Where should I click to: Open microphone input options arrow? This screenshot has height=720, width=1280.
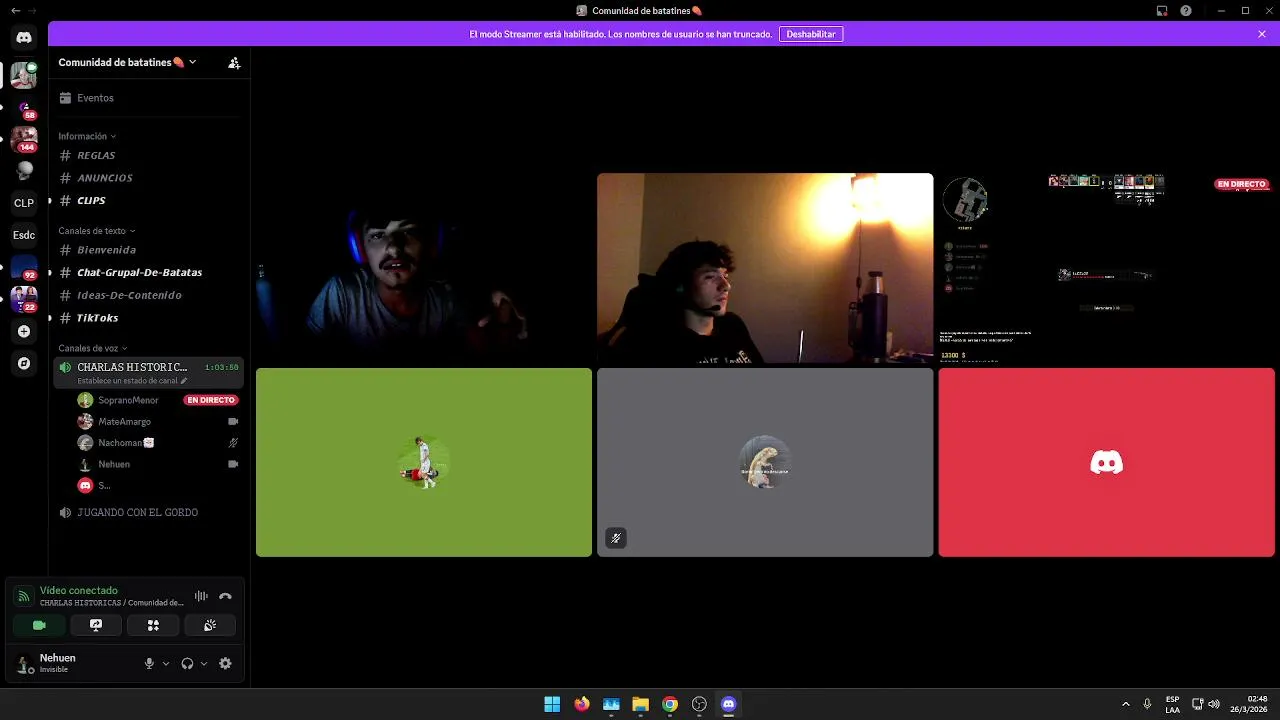pos(166,663)
